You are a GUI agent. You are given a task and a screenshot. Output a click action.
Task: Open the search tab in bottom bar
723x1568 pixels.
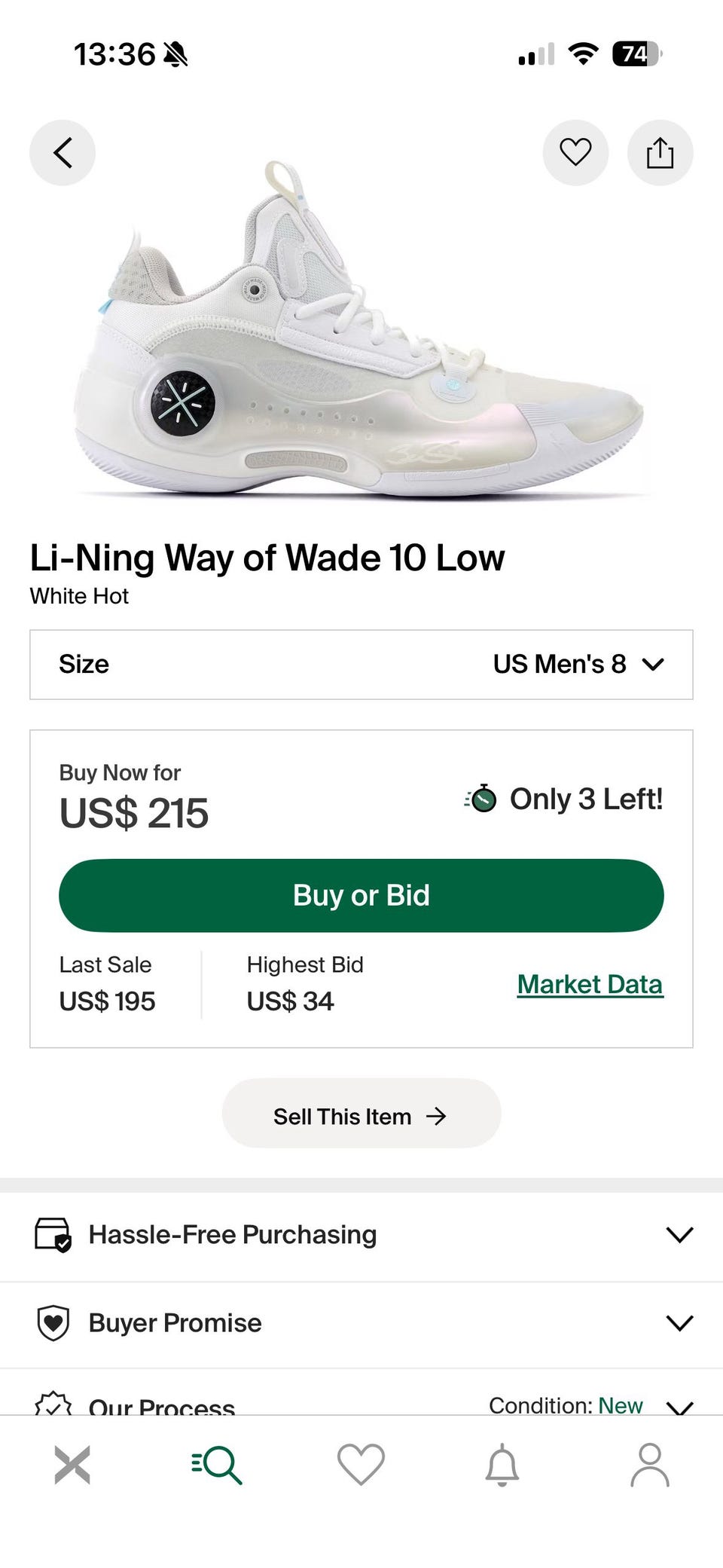(x=217, y=1465)
